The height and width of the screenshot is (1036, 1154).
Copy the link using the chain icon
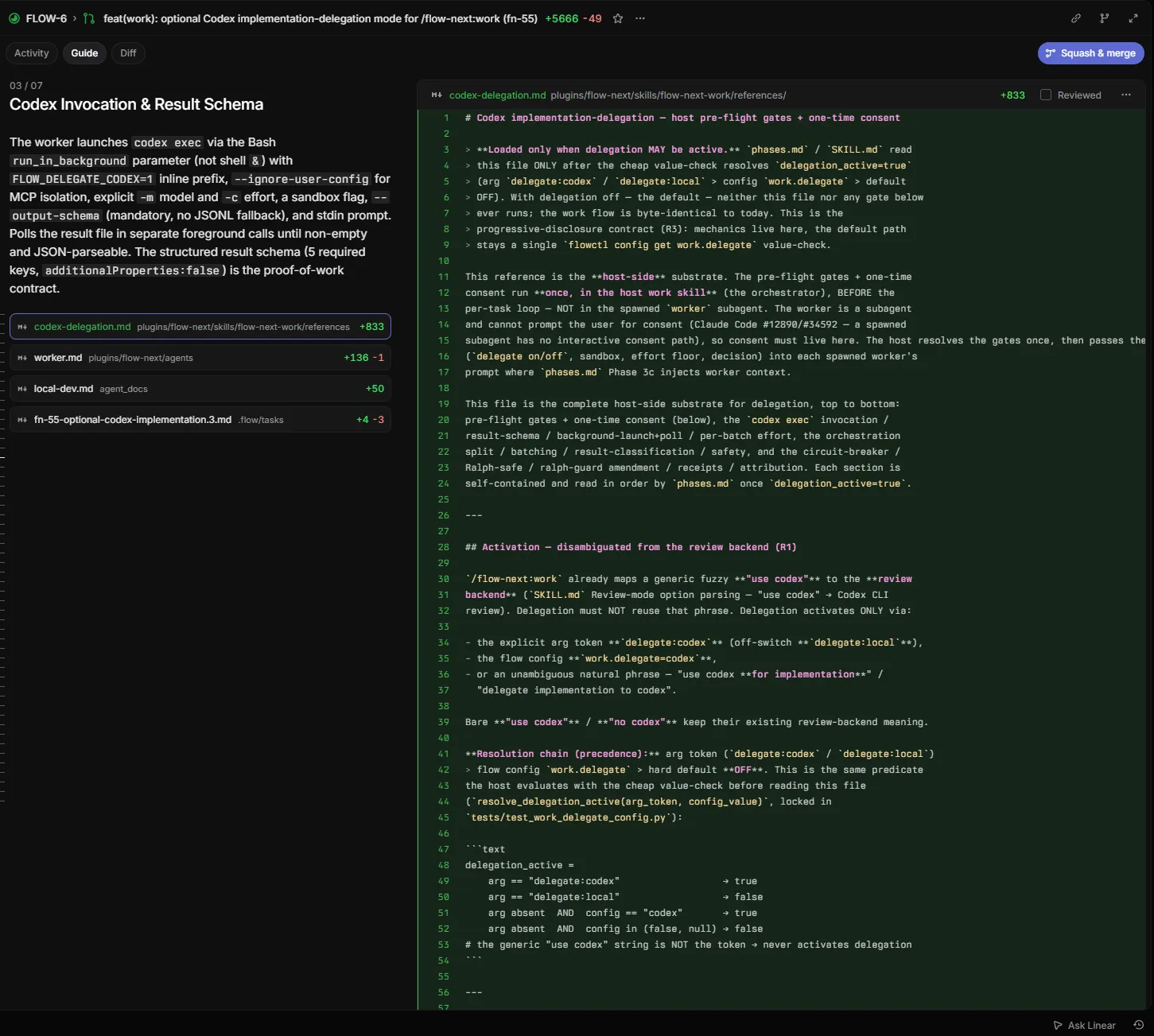(x=1076, y=18)
